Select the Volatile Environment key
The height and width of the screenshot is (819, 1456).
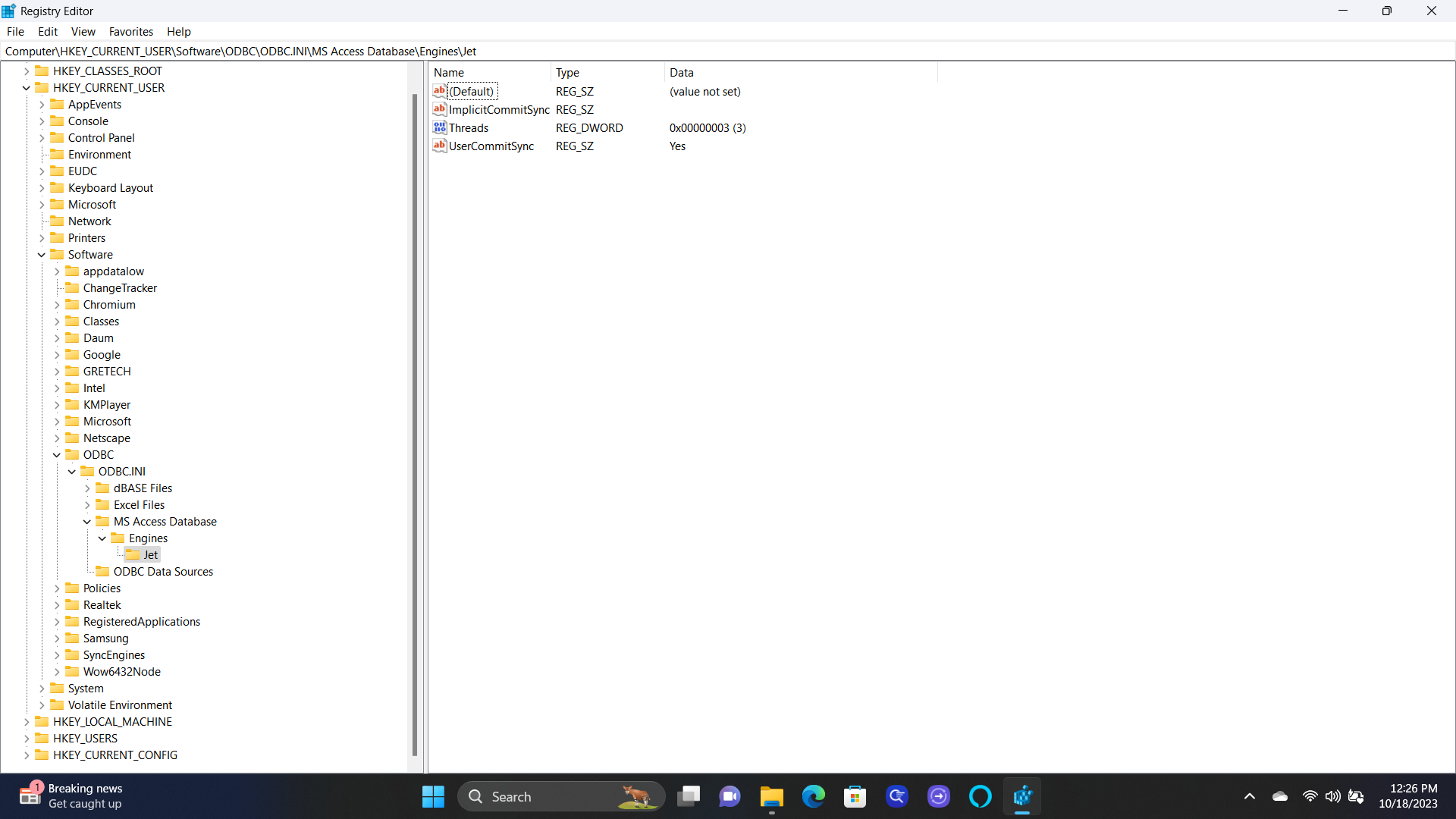click(x=120, y=704)
